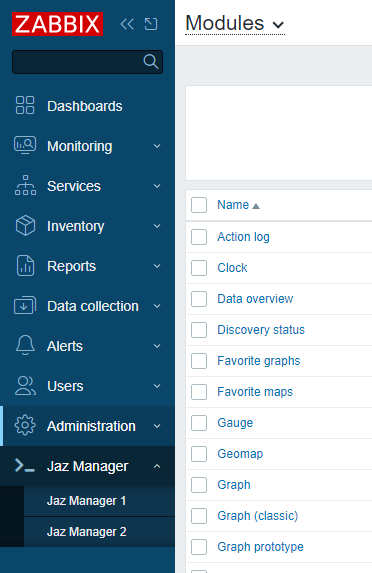Check the Clock module checkbox
This screenshot has width=372, height=573.
click(x=199, y=268)
